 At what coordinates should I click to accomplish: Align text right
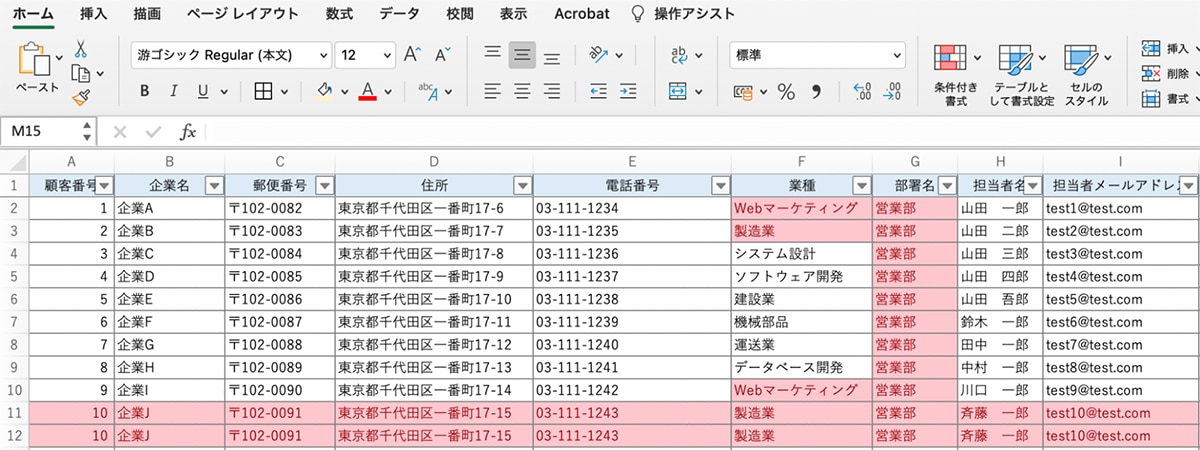[552, 91]
